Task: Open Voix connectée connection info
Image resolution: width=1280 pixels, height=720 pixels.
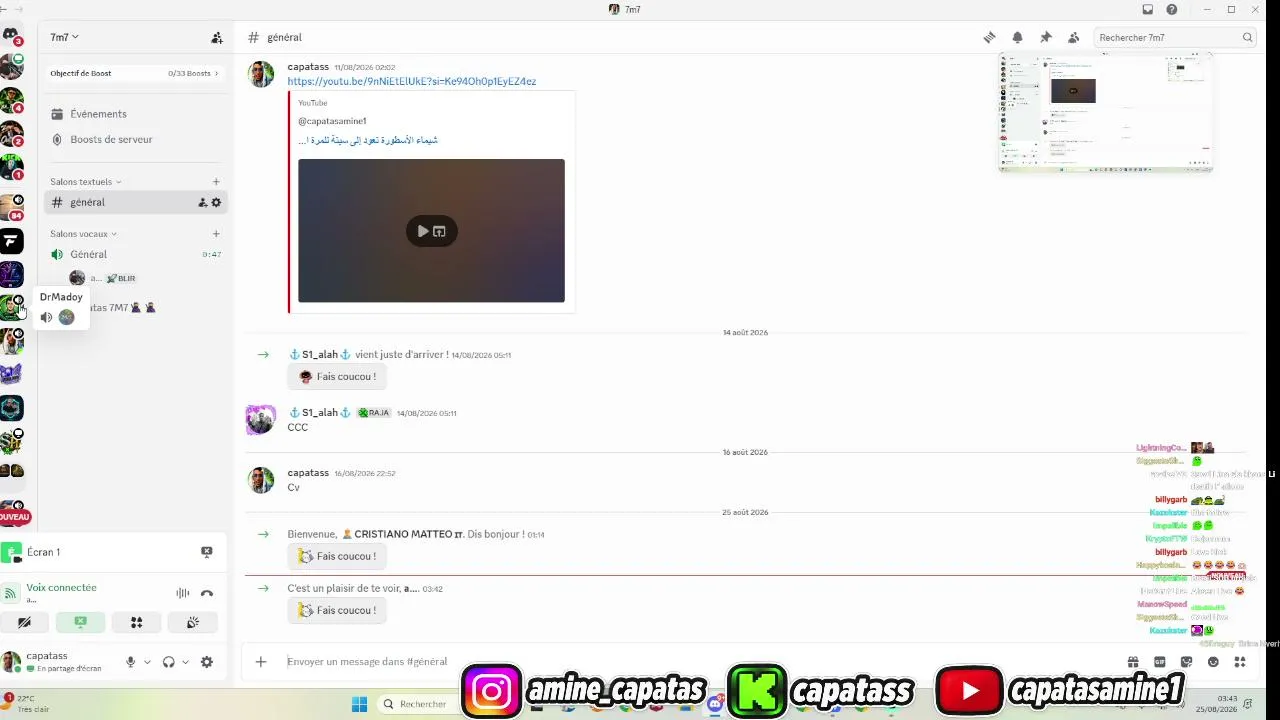Action: click(x=61, y=588)
